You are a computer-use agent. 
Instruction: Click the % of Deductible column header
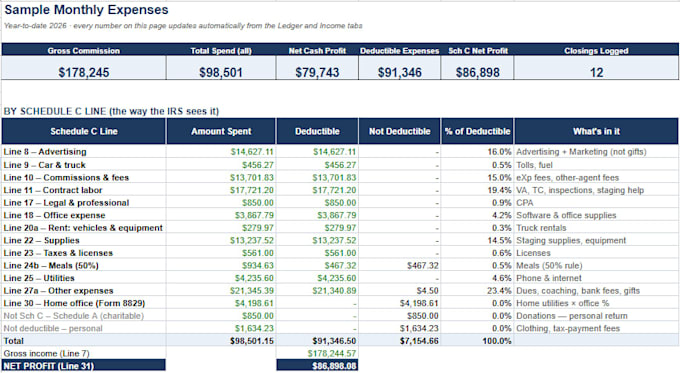pyautogui.click(x=477, y=131)
